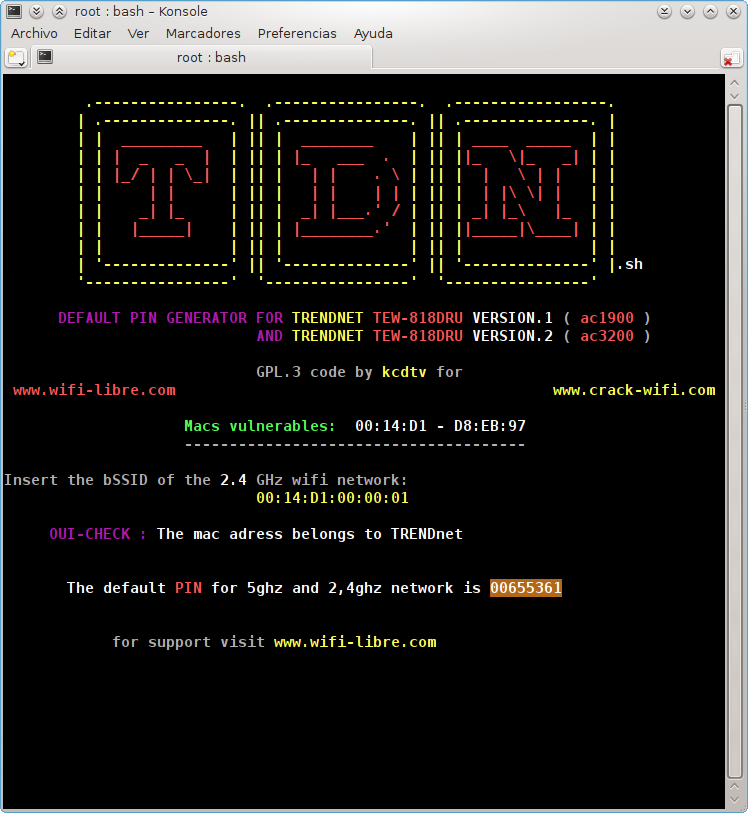Viewport: 748px width, 813px height.
Task: Click the ASCII art letter N
Action: [x=523, y=192]
